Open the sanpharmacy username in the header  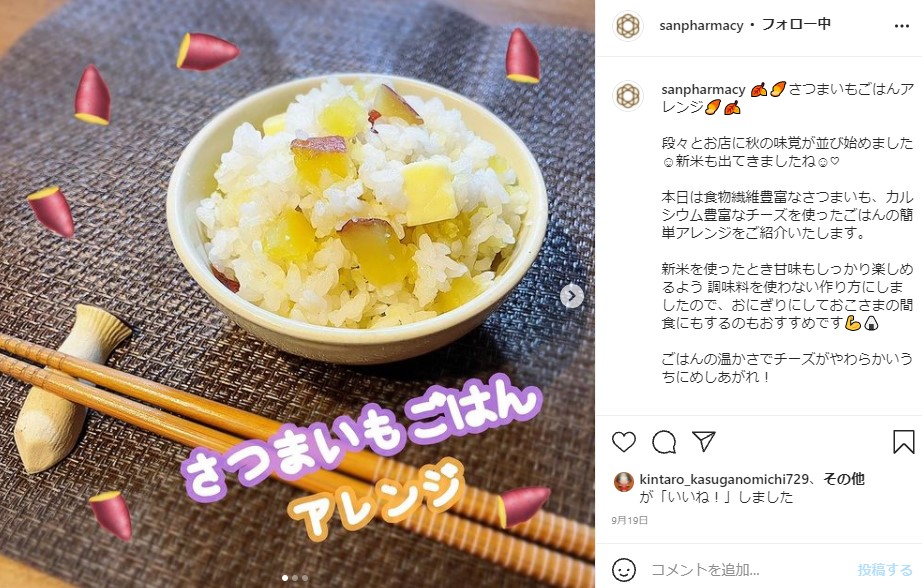pyautogui.click(x=701, y=25)
